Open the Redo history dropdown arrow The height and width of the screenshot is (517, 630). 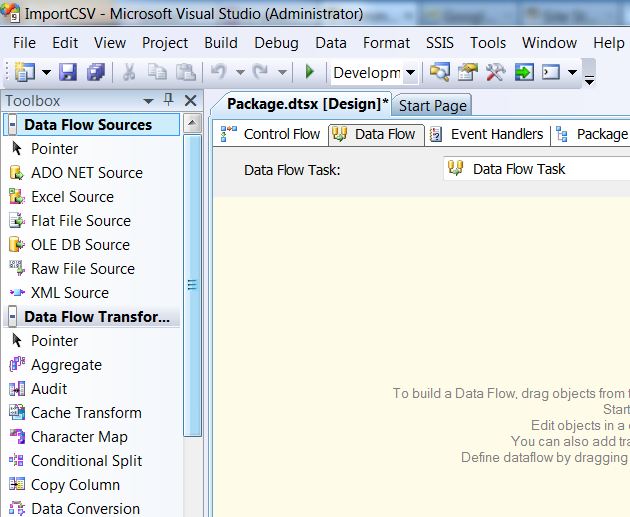(x=282, y=73)
